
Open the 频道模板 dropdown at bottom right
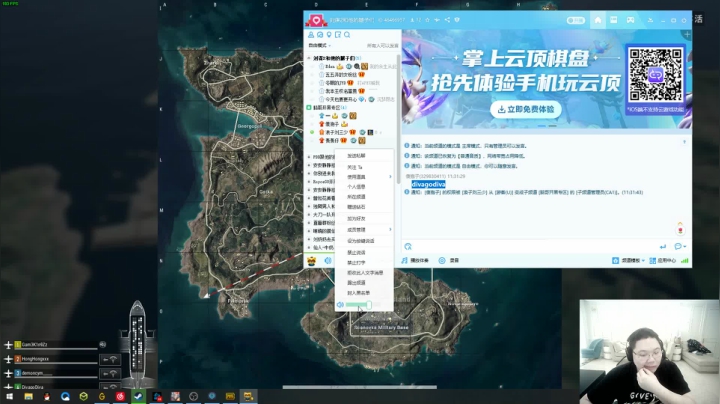coord(629,261)
